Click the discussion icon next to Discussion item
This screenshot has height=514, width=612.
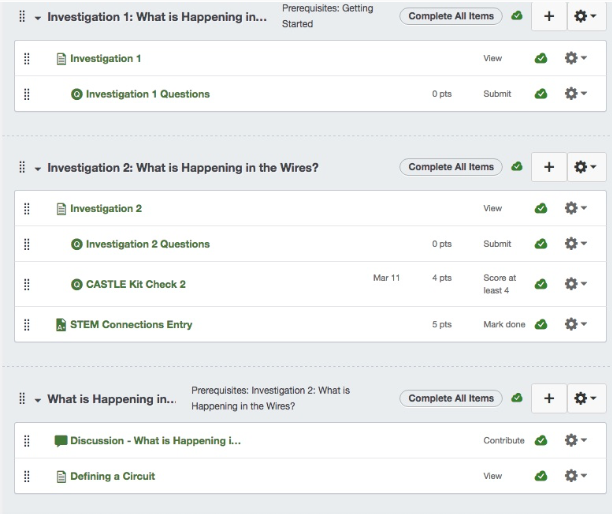point(61,440)
